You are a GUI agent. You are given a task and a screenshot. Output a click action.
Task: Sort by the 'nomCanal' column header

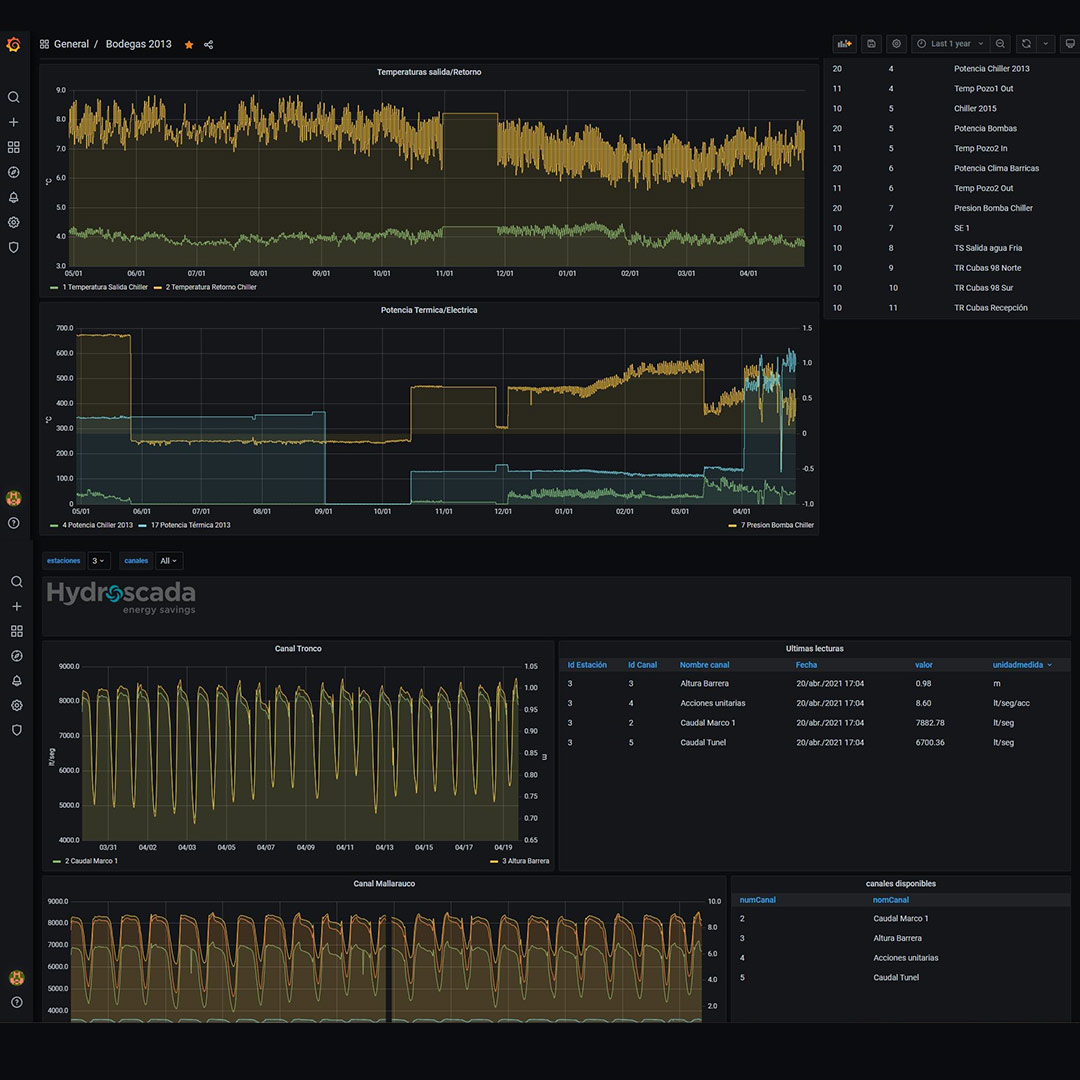point(890,900)
